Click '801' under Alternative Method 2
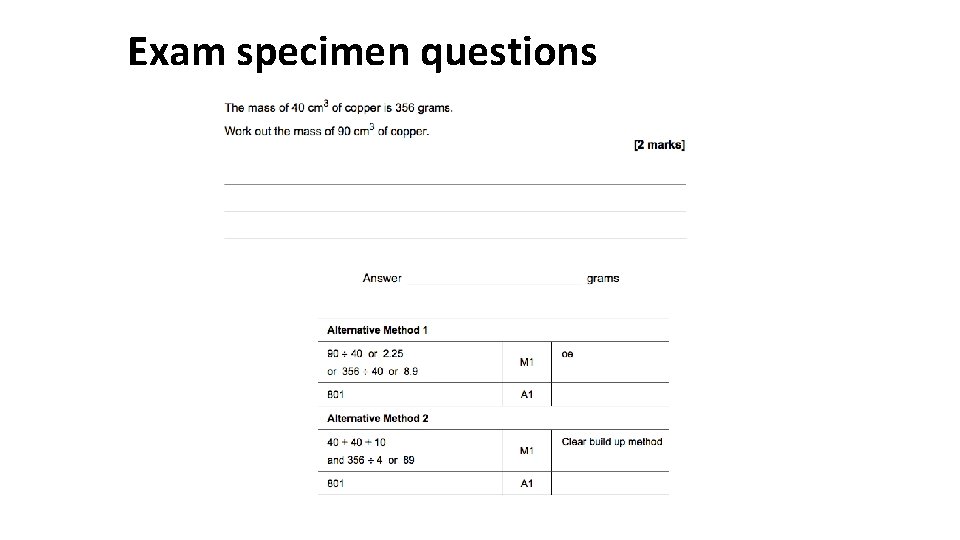The height and width of the screenshot is (540, 960). tap(337, 484)
